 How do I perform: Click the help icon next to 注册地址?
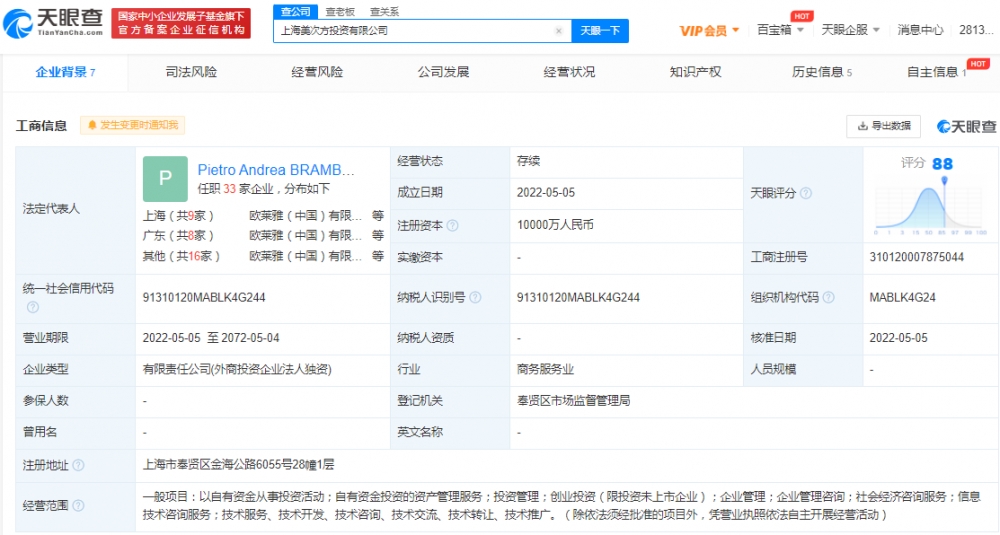pos(79,465)
